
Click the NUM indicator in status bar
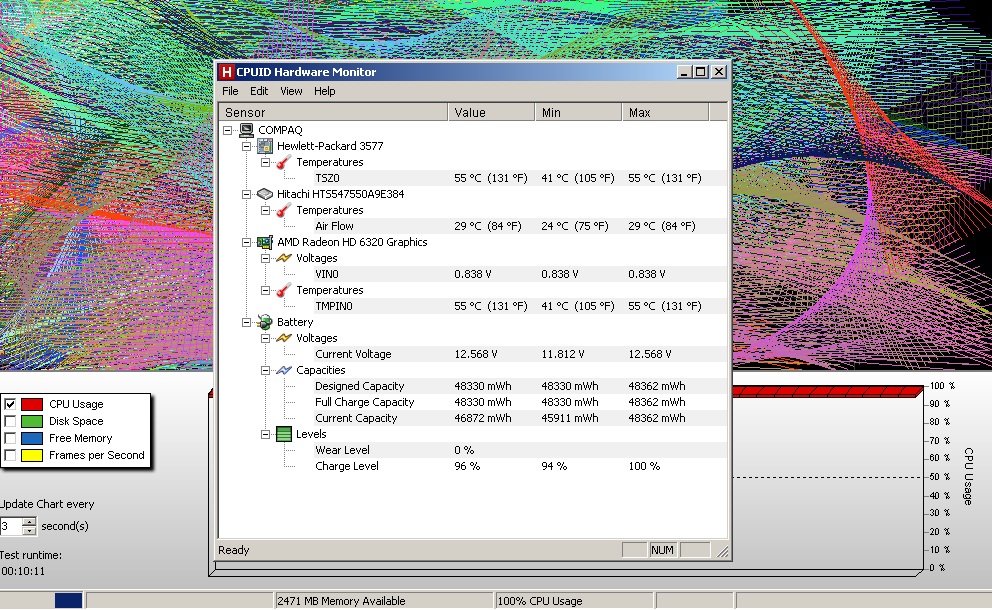(662, 551)
